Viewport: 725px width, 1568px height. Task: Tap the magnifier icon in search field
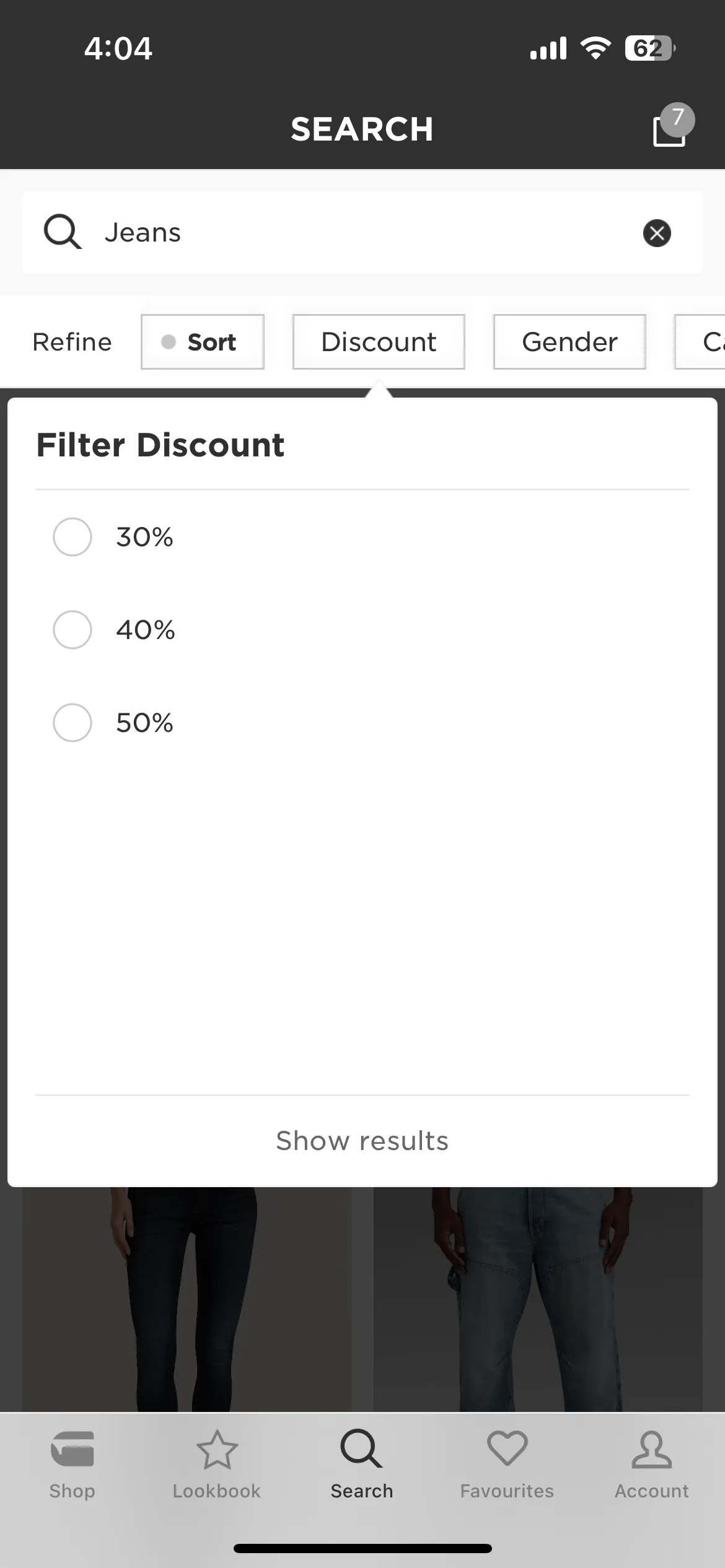click(62, 232)
